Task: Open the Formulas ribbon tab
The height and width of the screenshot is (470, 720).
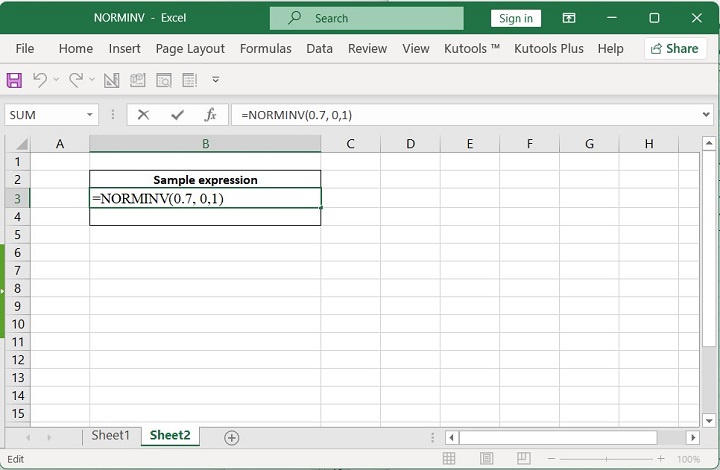Action: (266, 48)
